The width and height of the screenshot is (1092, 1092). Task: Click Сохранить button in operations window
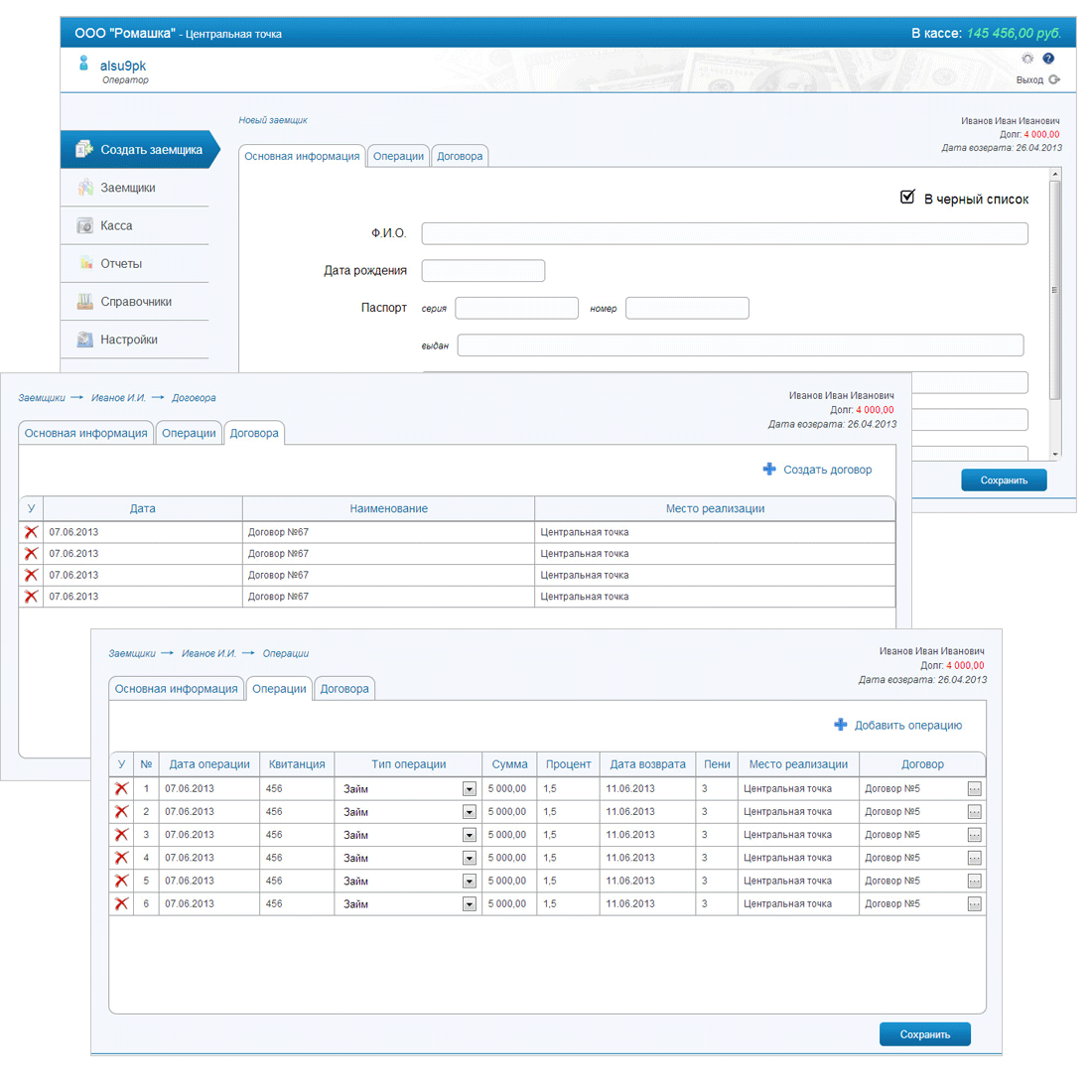tap(925, 1034)
